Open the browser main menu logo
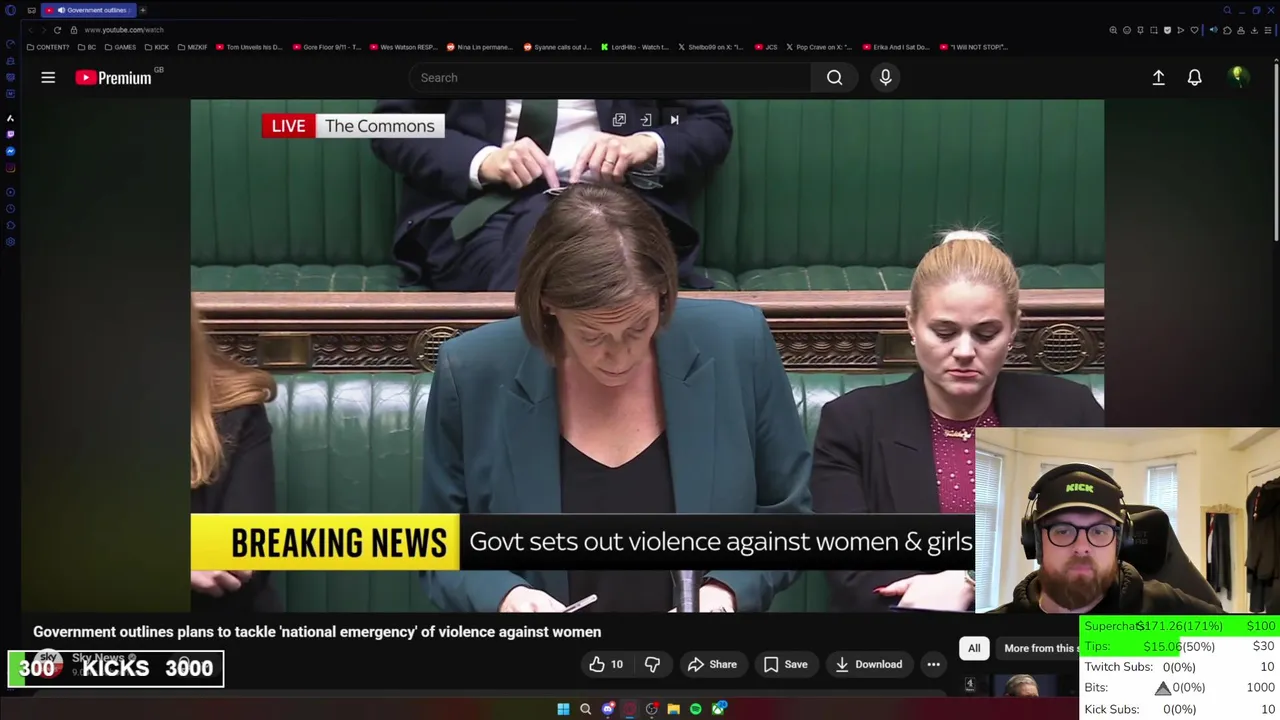This screenshot has width=1280, height=720. coord(10,10)
